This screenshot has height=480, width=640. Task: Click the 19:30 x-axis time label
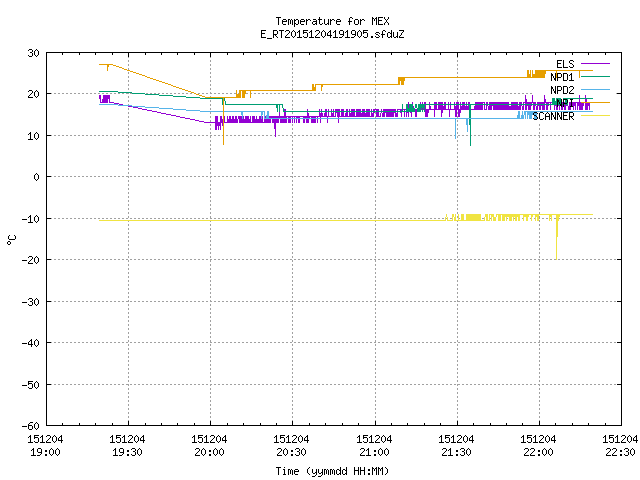point(127,452)
